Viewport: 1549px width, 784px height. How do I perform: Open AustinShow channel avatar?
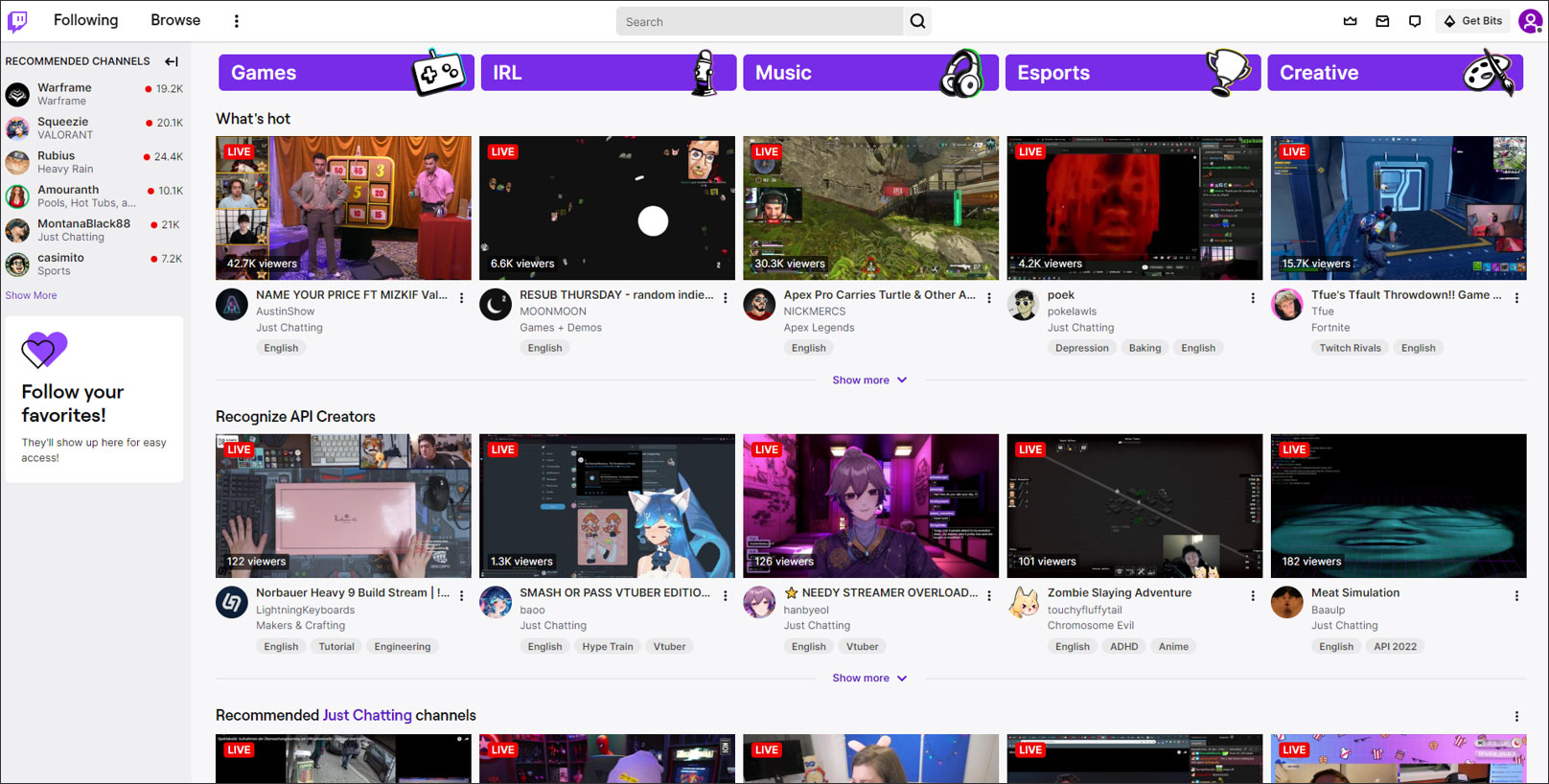coord(232,305)
